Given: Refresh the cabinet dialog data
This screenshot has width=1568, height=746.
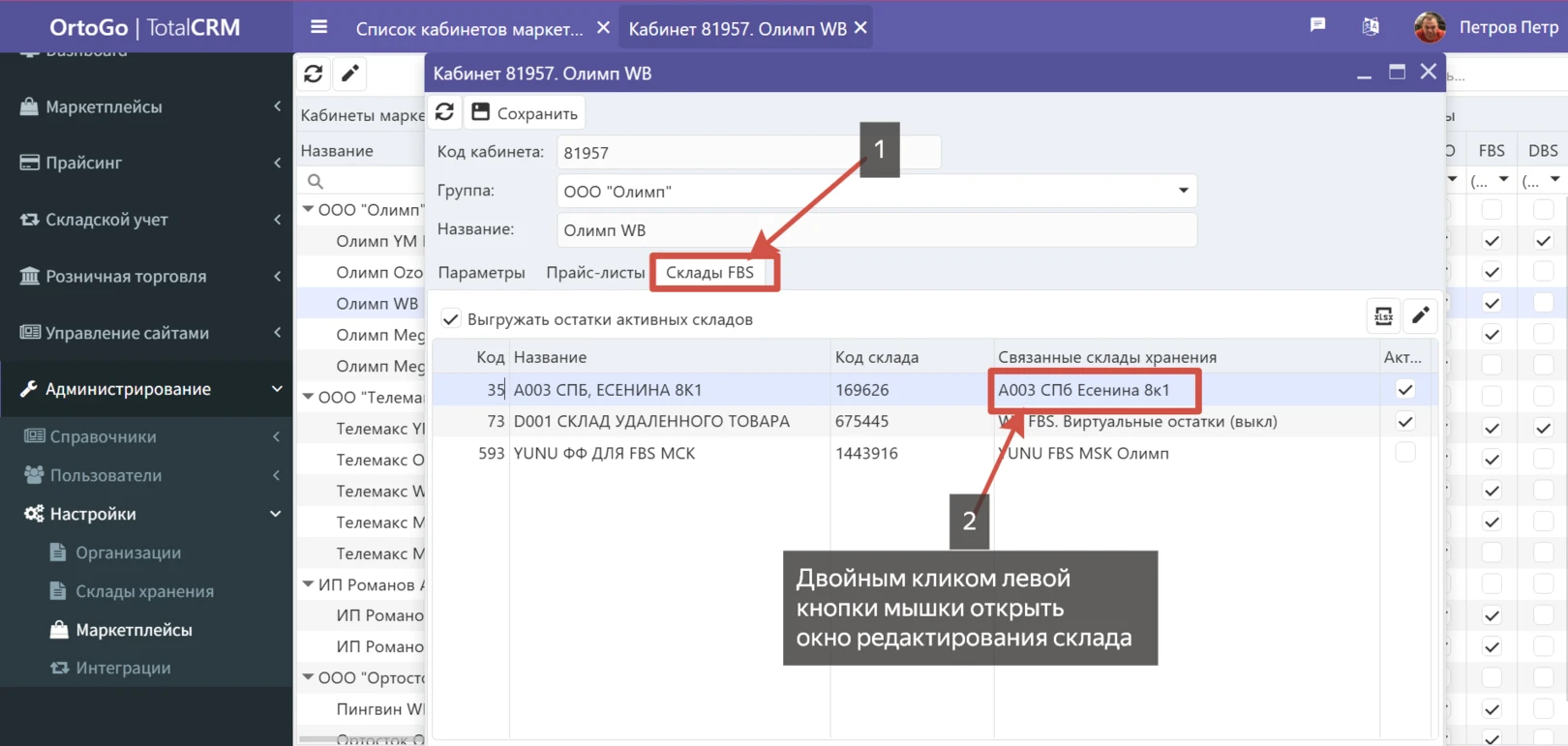Looking at the screenshot, I should pos(444,112).
